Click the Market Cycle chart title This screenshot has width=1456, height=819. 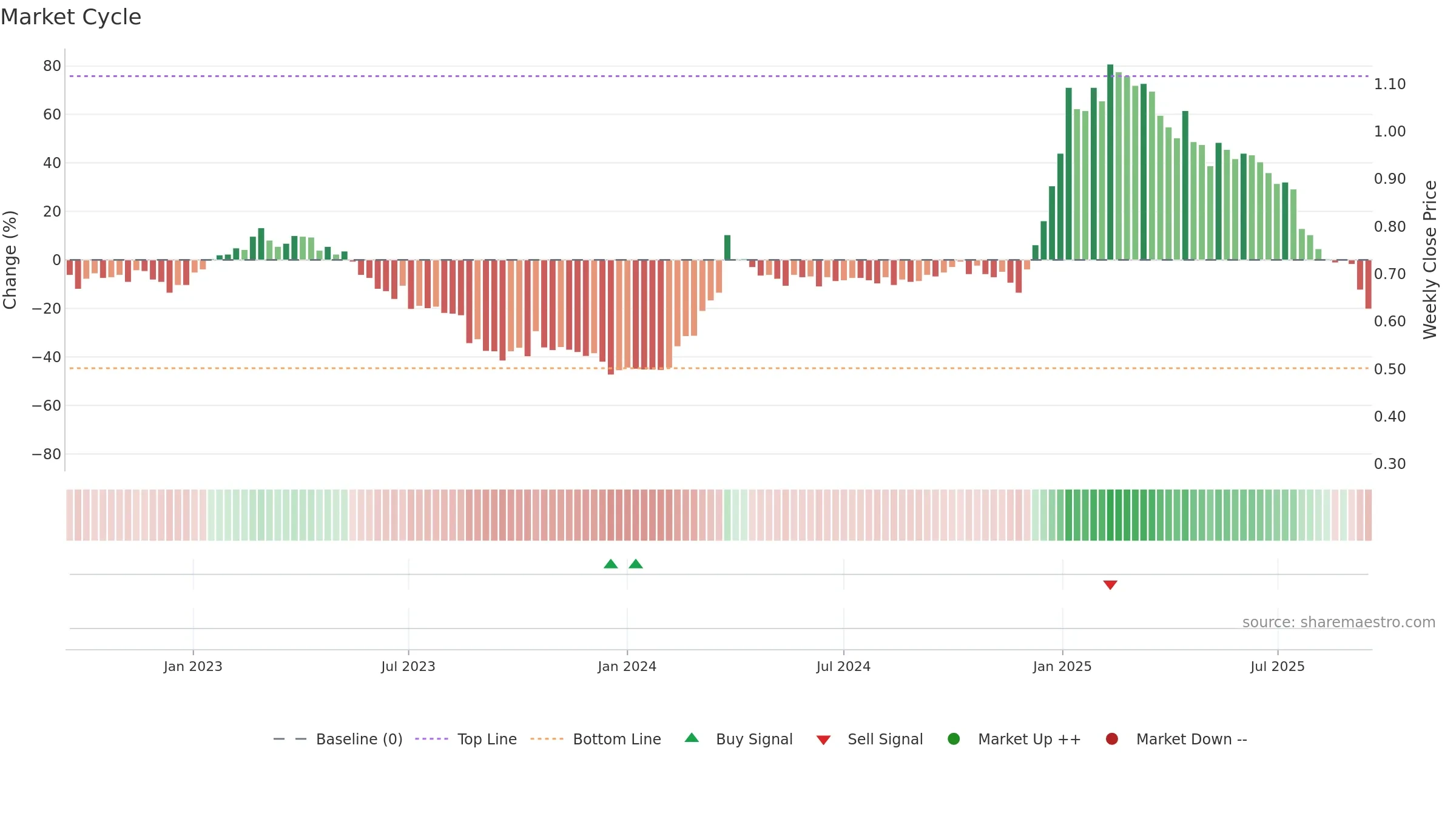tap(71, 17)
